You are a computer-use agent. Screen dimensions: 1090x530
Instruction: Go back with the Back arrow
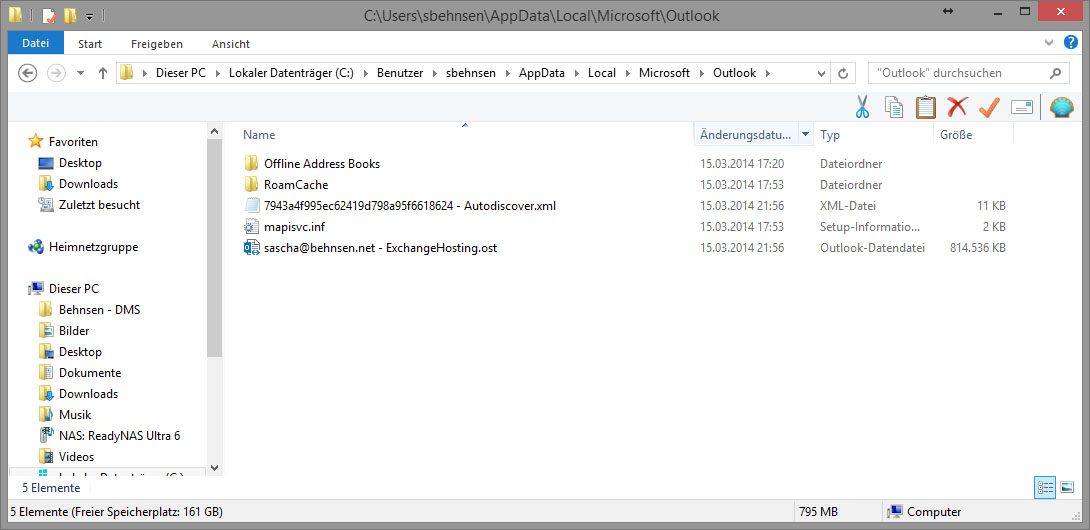(27, 72)
